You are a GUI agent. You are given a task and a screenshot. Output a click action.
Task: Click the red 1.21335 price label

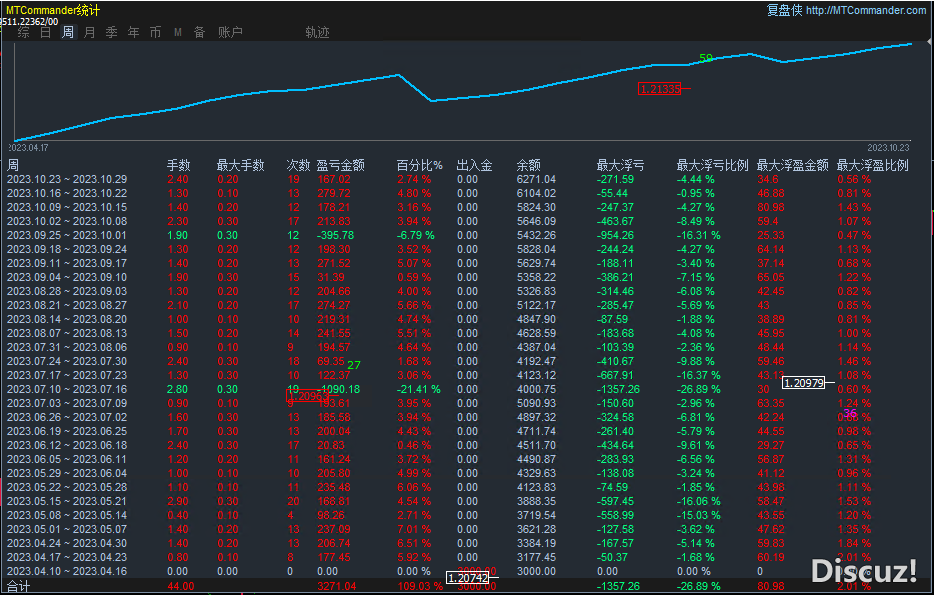659,89
